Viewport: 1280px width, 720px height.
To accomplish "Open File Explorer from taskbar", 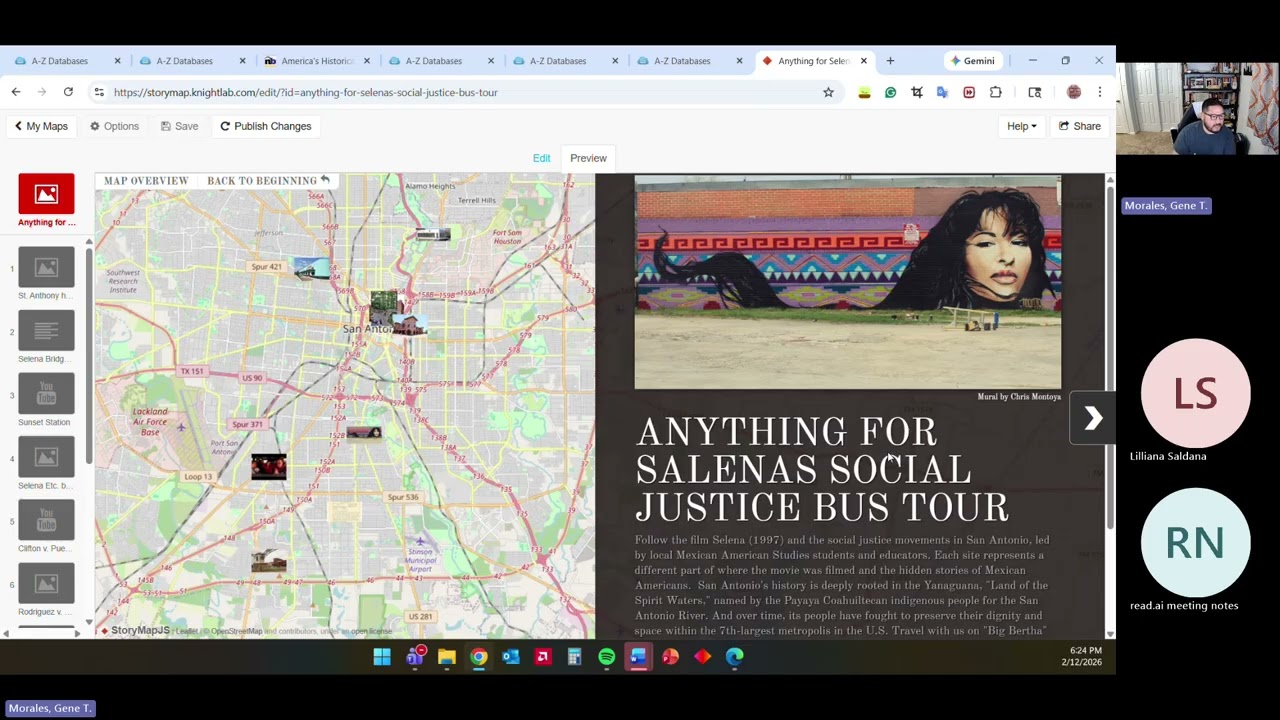I will pos(447,657).
